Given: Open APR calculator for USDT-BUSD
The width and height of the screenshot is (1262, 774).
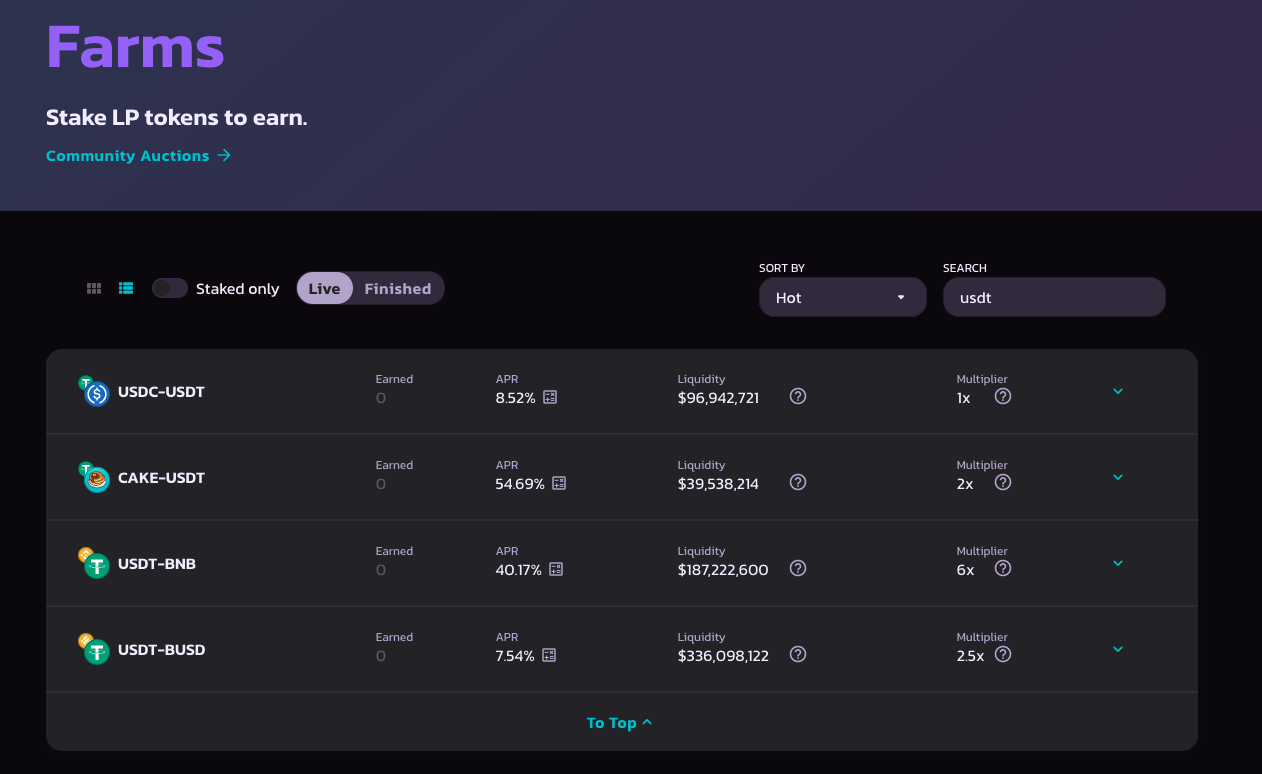Looking at the screenshot, I should coord(549,655).
